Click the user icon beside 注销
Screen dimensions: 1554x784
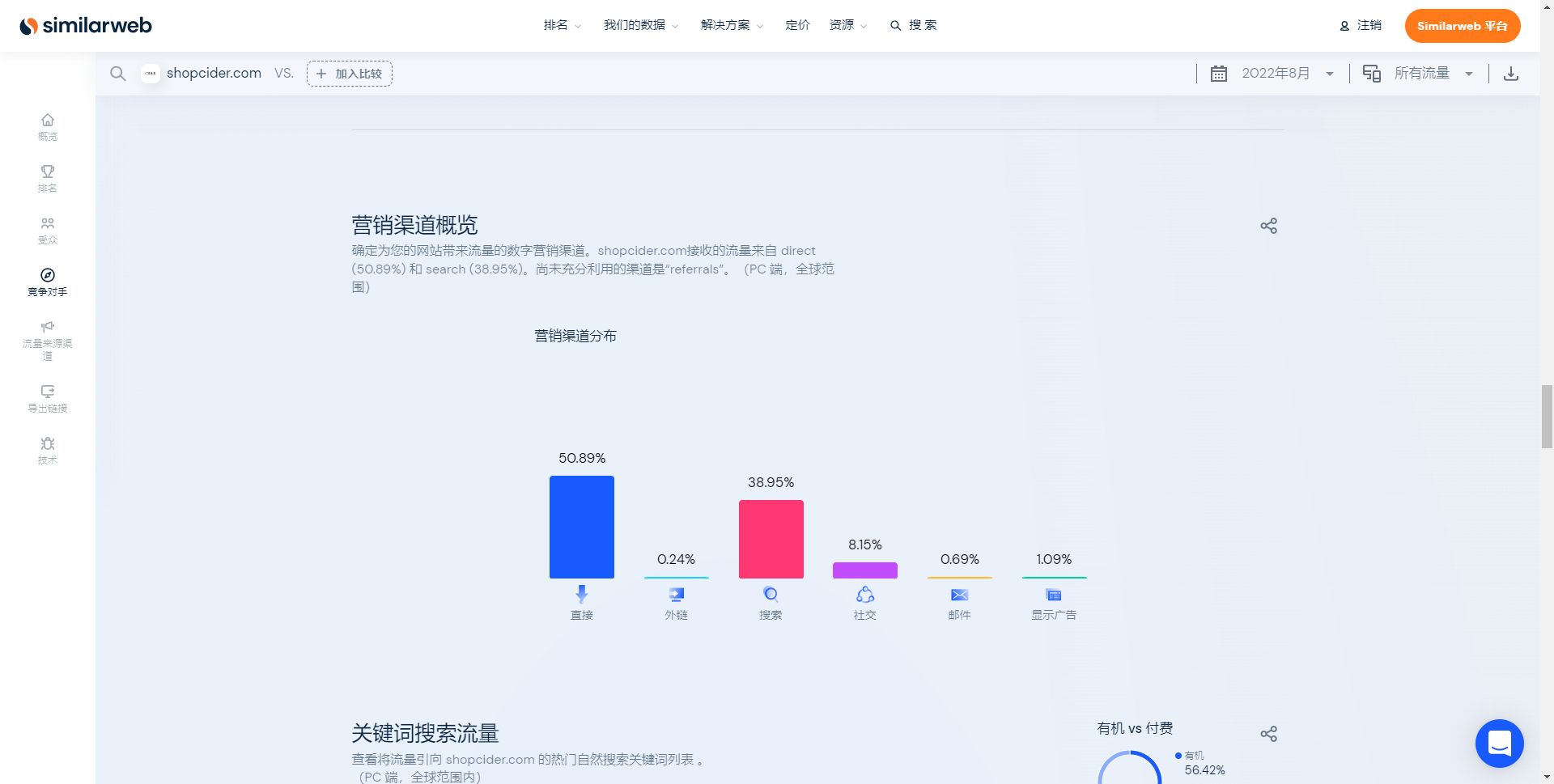[1344, 26]
